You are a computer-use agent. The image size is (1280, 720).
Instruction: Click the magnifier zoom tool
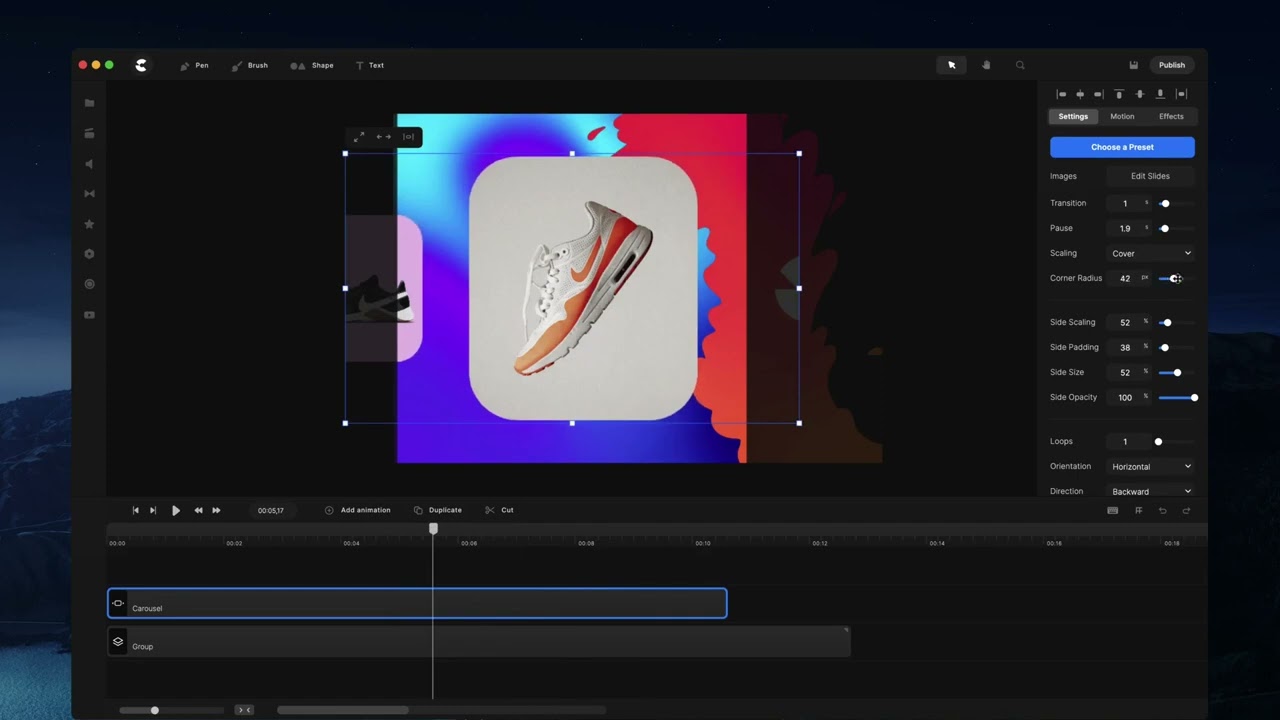pyautogui.click(x=1020, y=65)
